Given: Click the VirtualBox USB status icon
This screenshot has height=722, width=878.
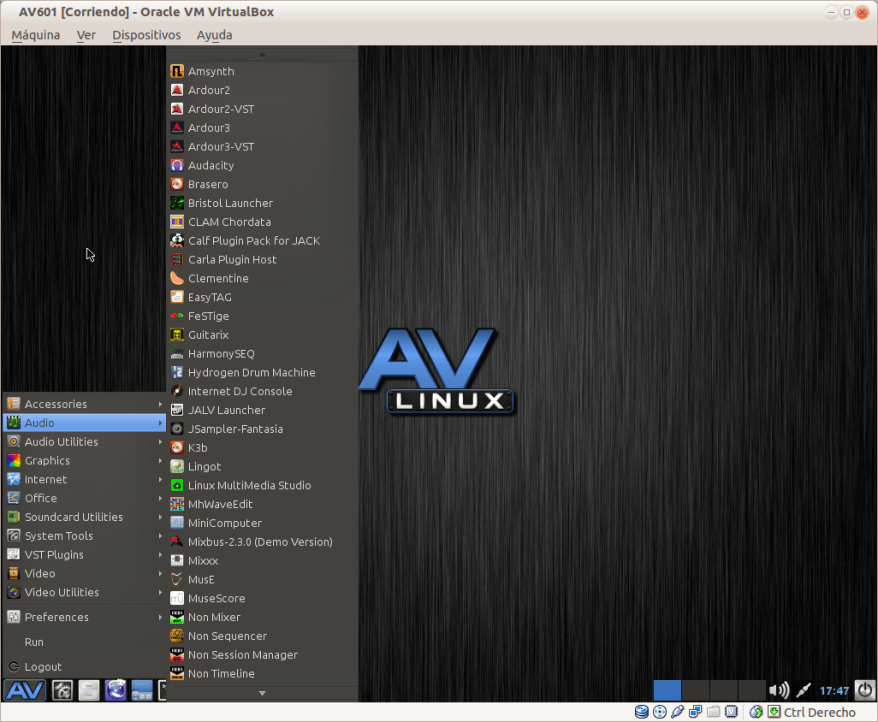Looking at the screenshot, I should [x=678, y=712].
